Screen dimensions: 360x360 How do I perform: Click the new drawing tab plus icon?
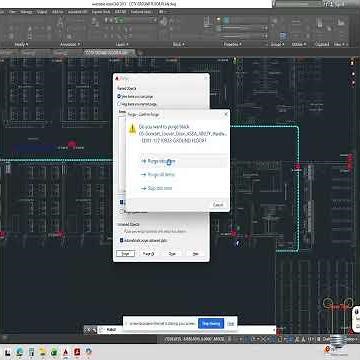tap(140, 53)
